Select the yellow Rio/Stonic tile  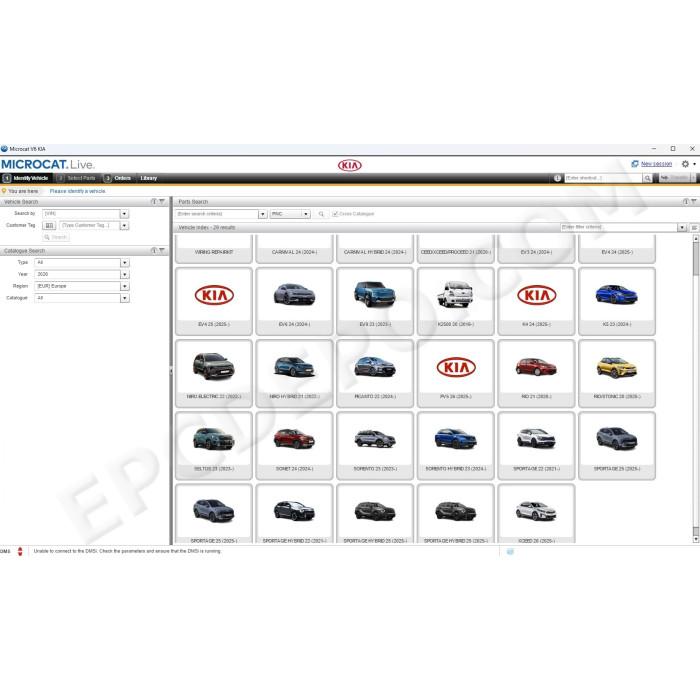coord(617,374)
